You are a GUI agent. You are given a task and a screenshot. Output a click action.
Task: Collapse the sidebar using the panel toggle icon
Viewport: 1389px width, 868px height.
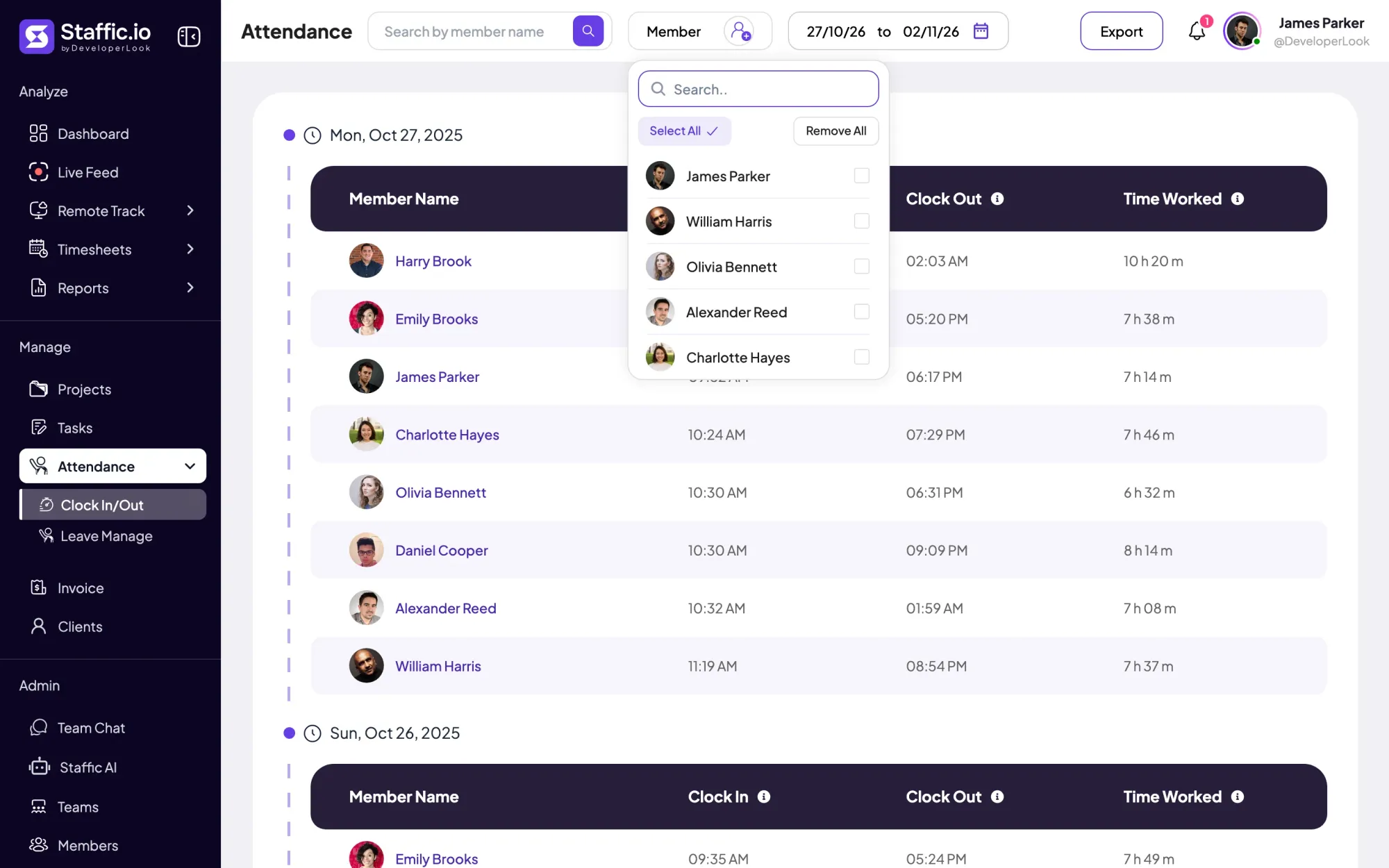click(x=188, y=35)
